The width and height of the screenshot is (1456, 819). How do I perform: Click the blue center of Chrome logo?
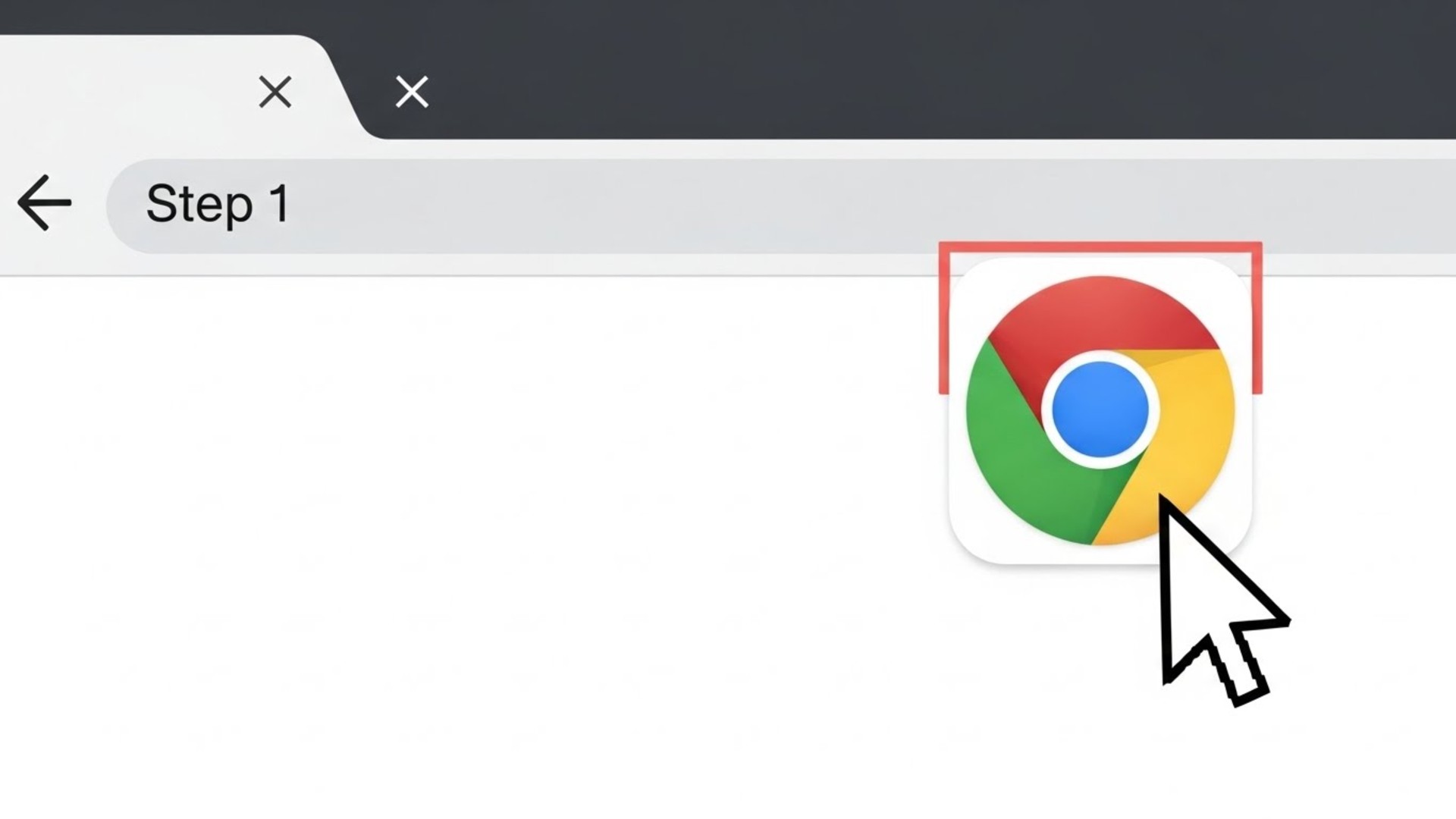click(1100, 409)
